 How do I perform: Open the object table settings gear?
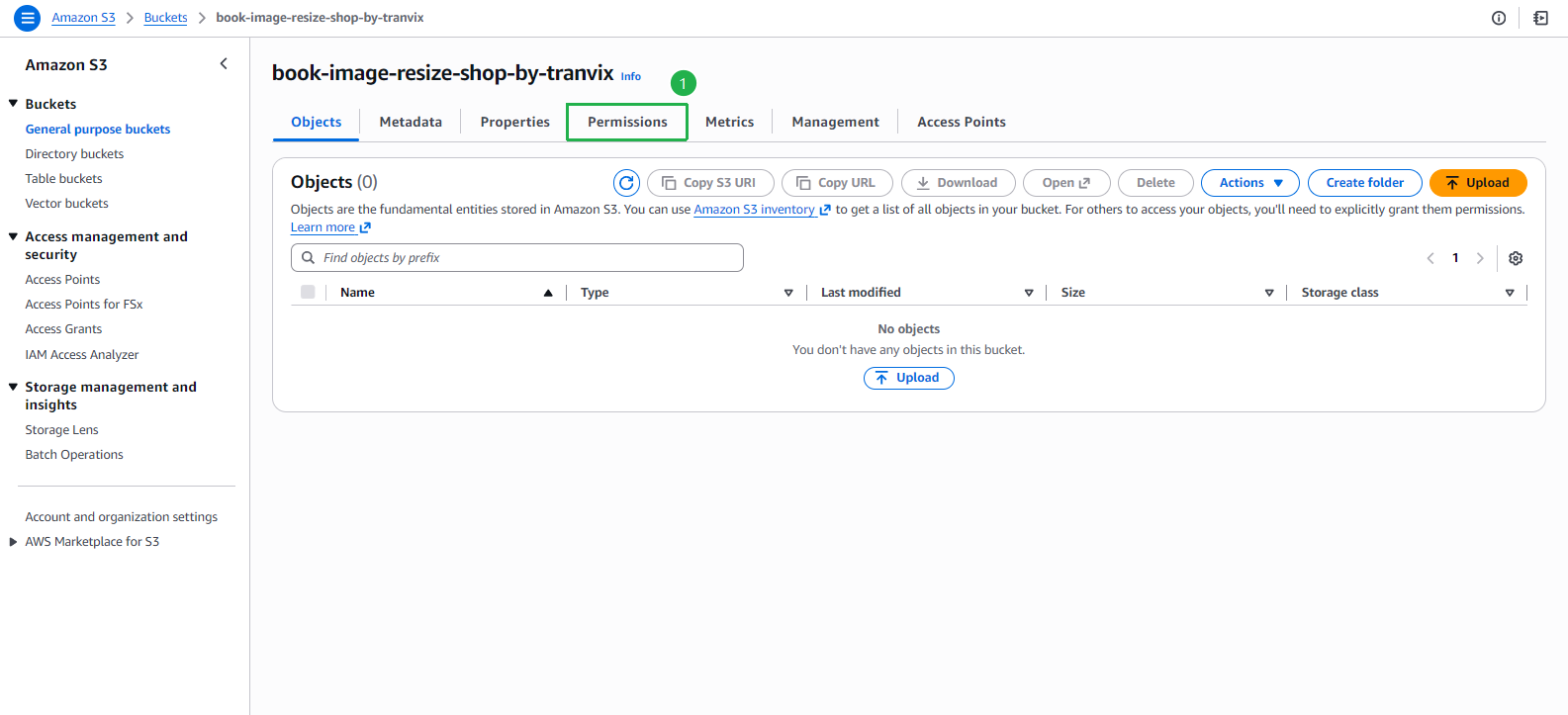click(1516, 258)
